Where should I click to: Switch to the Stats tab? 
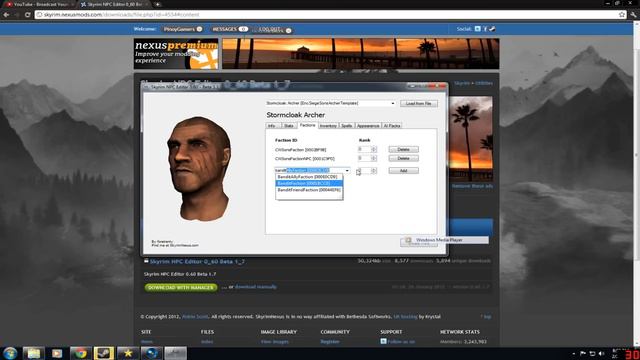(x=289, y=126)
